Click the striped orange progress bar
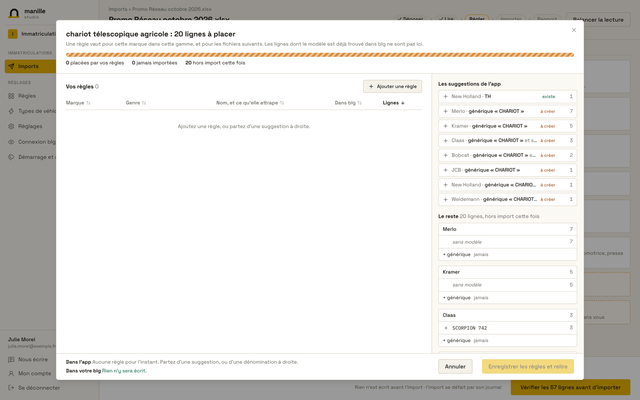 (320, 55)
